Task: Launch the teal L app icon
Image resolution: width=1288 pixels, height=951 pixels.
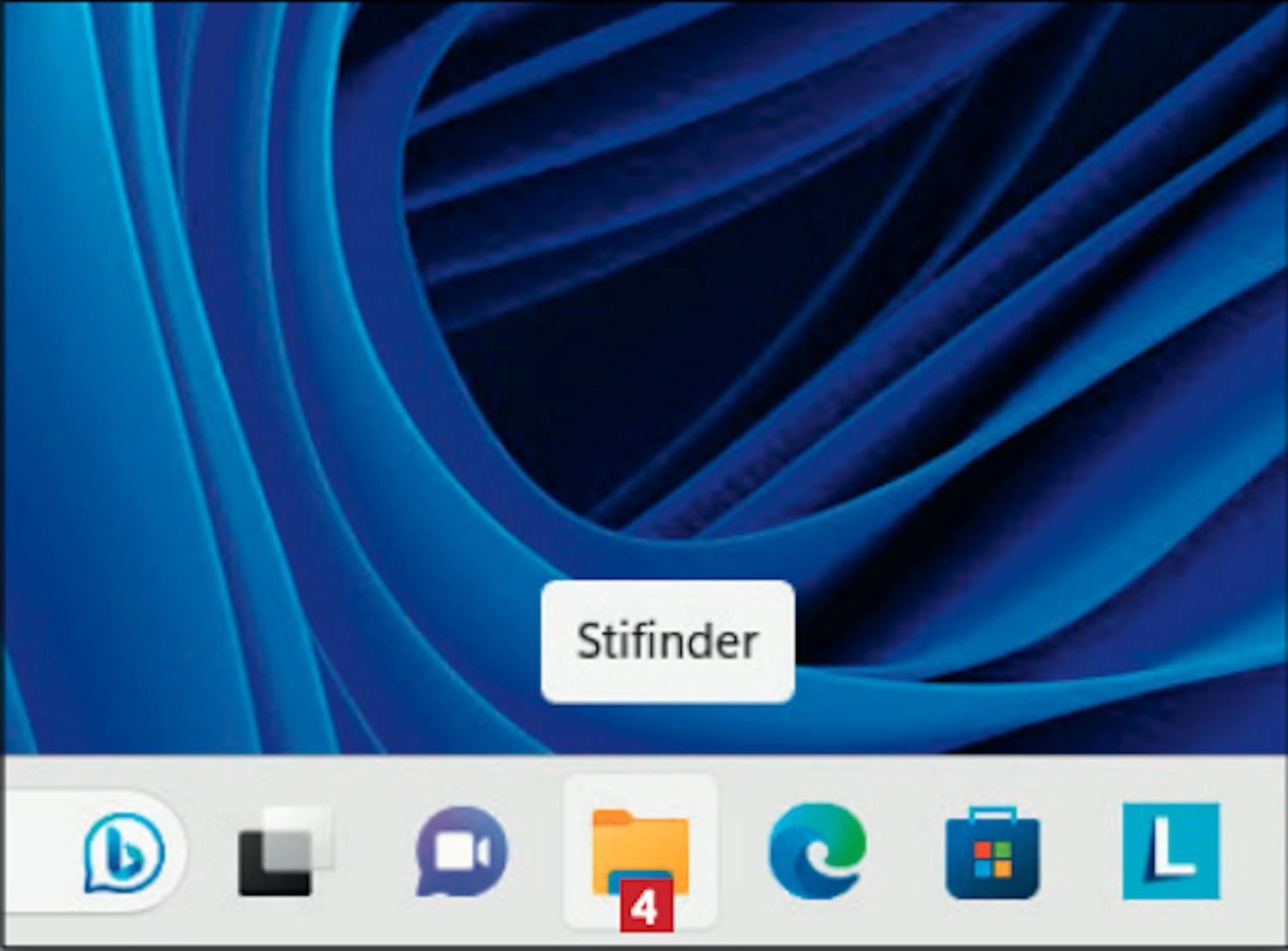Action: click(x=1171, y=850)
